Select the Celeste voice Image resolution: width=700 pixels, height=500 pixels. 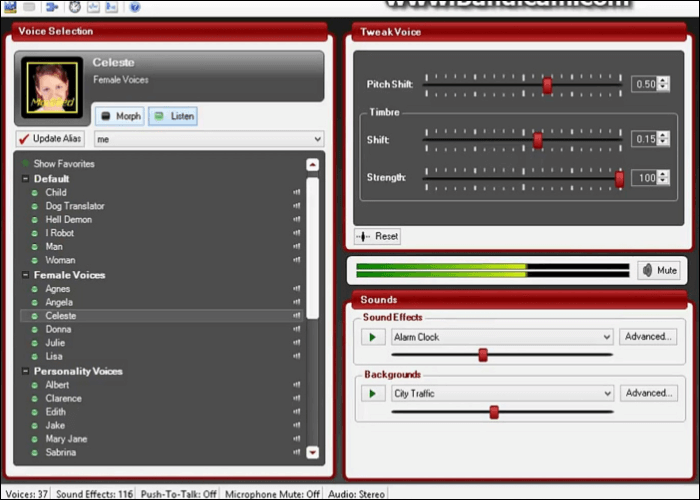pos(162,316)
